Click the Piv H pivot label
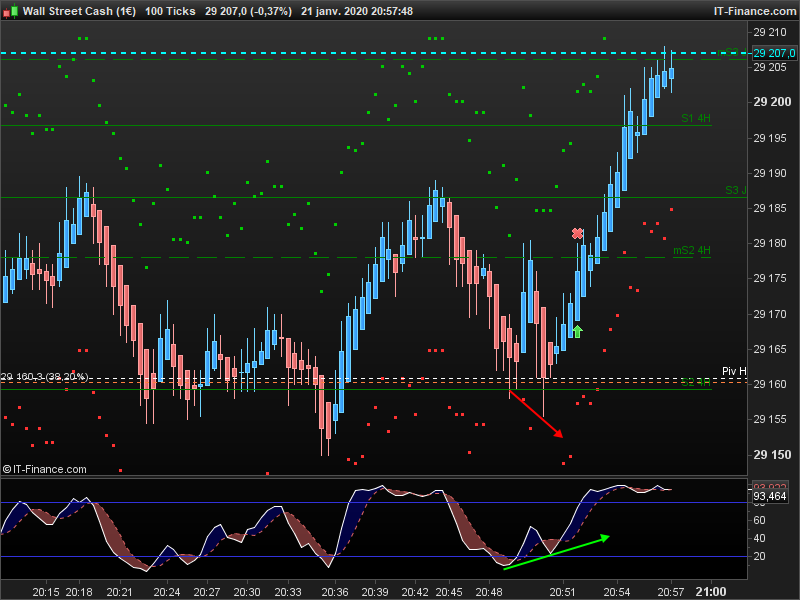 coord(734,371)
